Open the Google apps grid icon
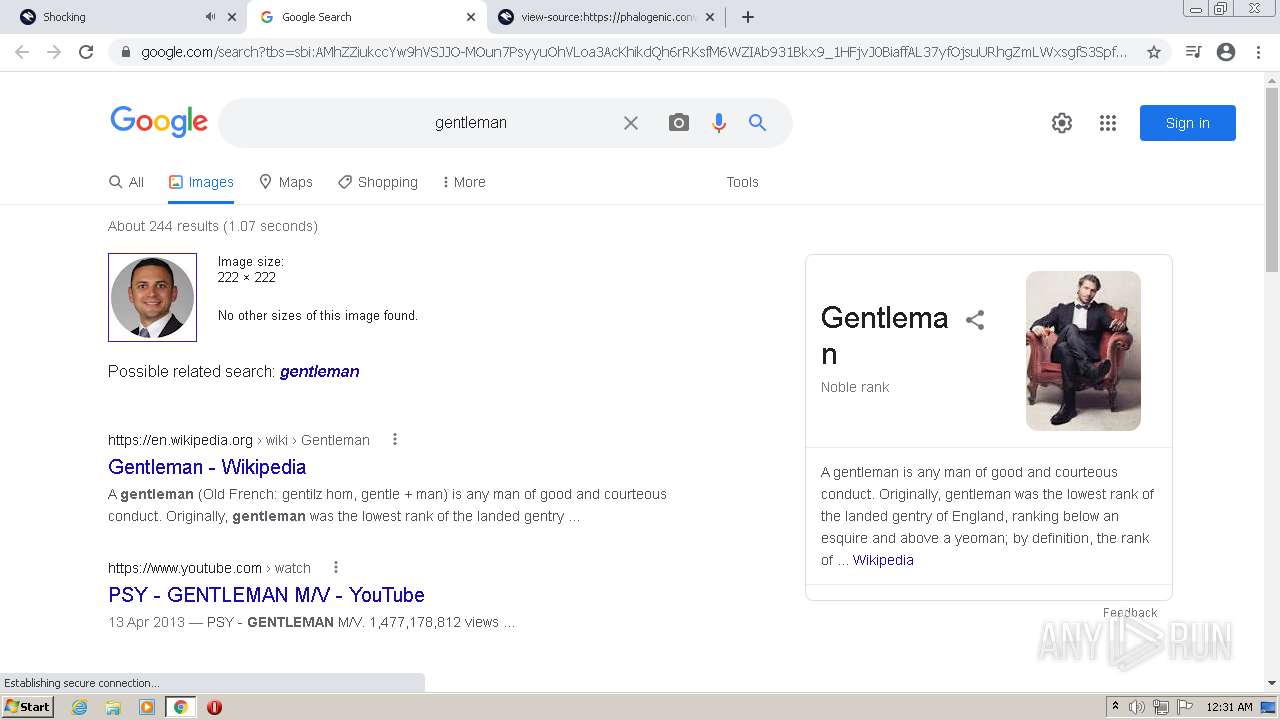 (x=1108, y=123)
